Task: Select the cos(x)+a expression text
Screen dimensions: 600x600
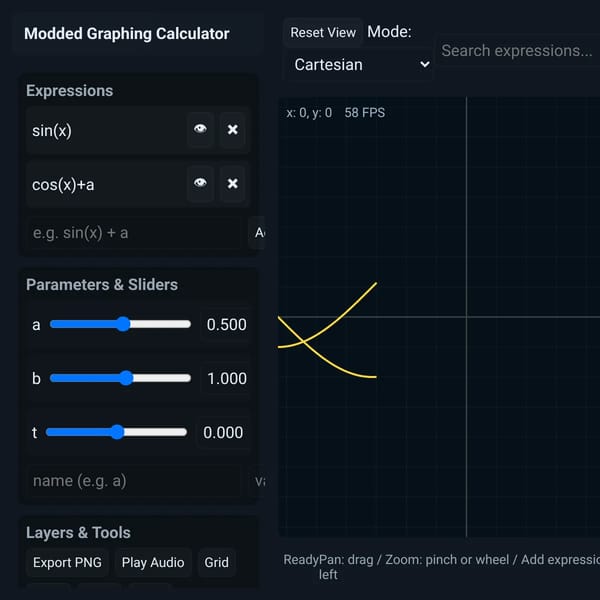Action: (x=63, y=185)
